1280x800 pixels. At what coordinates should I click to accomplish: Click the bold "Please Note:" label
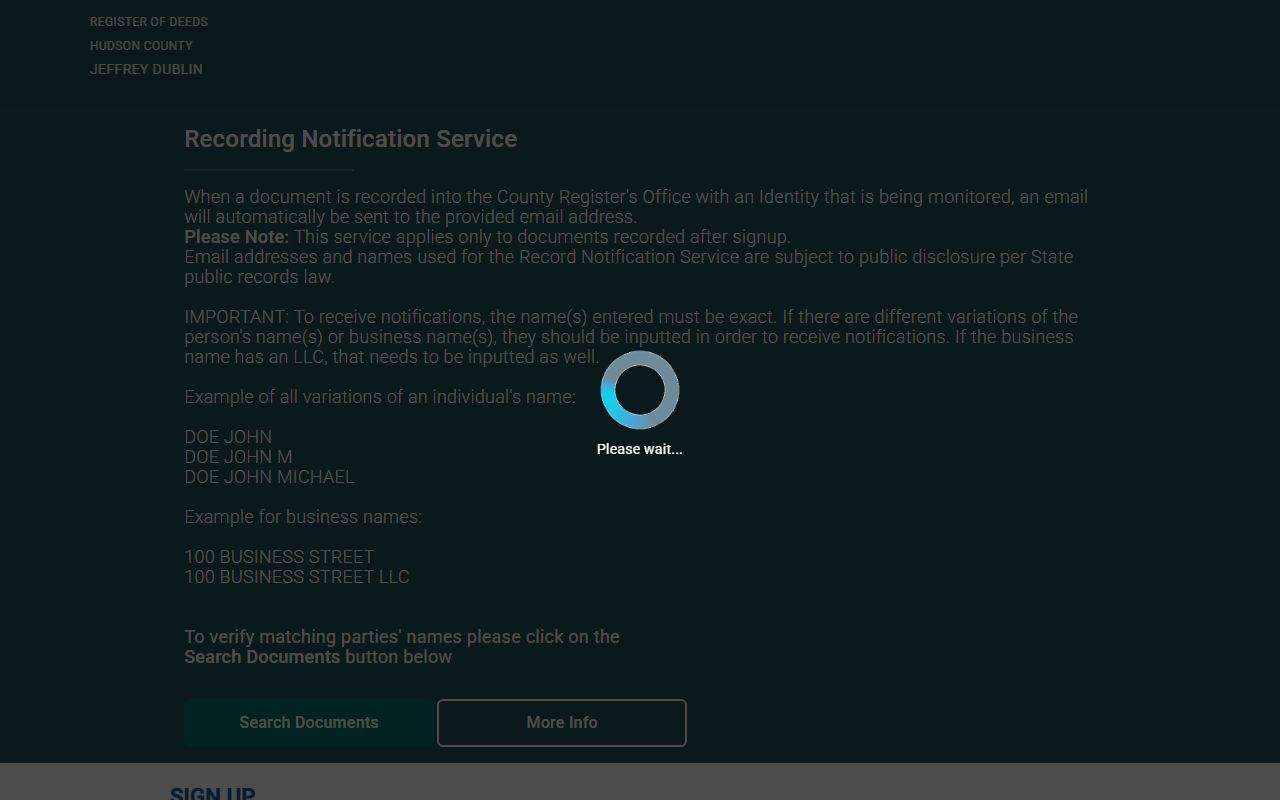pyautogui.click(x=236, y=237)
